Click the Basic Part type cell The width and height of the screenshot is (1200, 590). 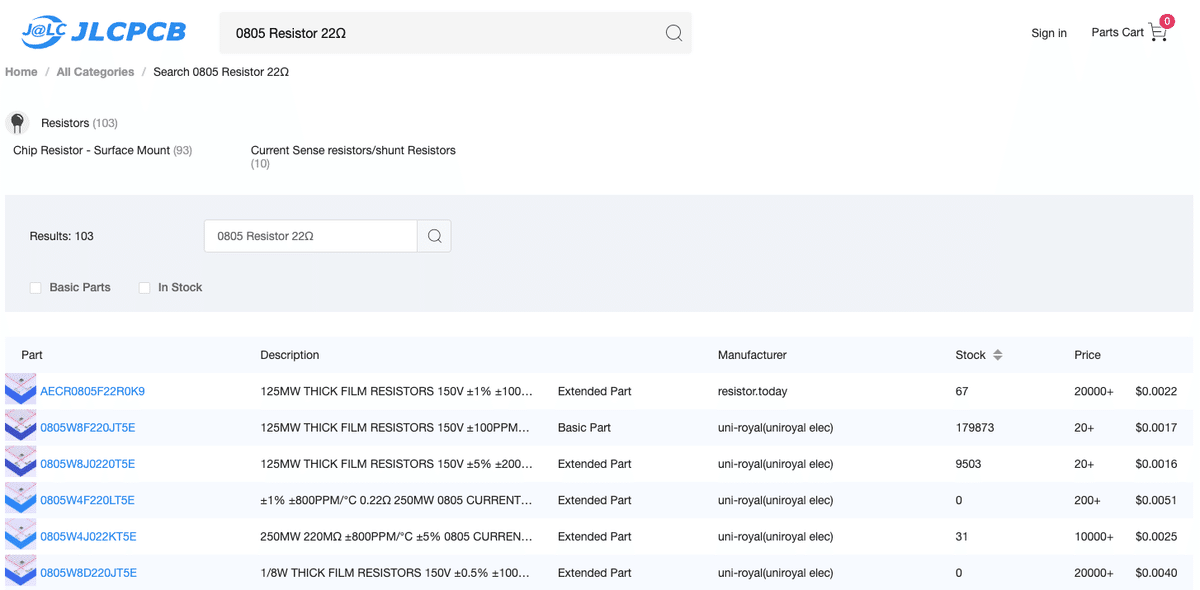pyautogui.click(x=584, y=427)
